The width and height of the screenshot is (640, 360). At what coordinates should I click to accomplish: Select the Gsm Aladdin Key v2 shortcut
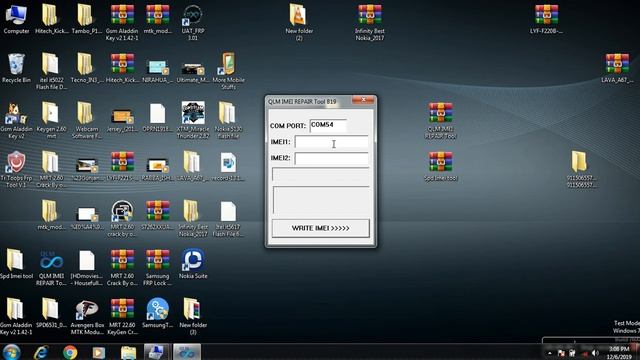pos(16,120)
